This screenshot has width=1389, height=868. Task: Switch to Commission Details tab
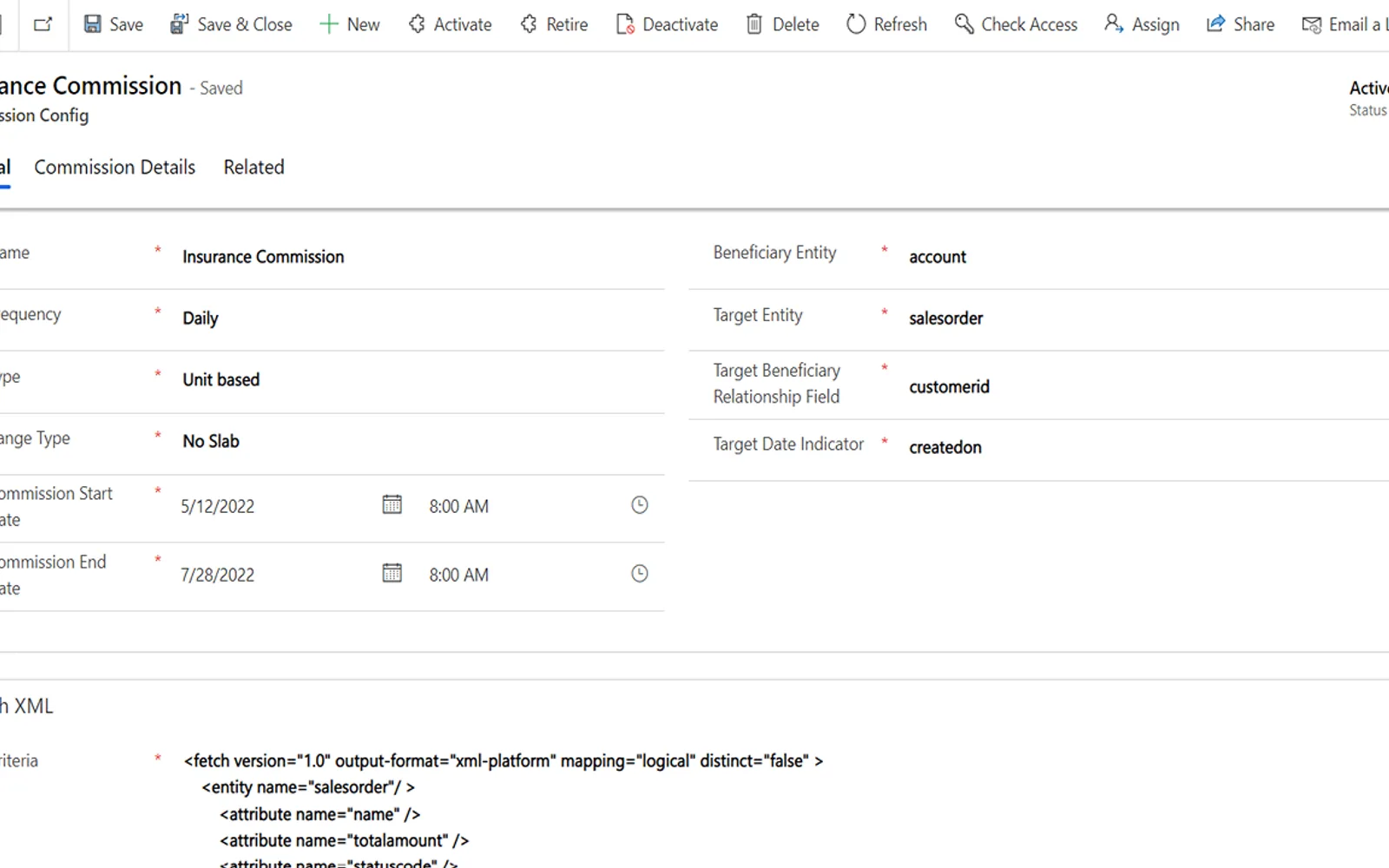tap(115, 167)
